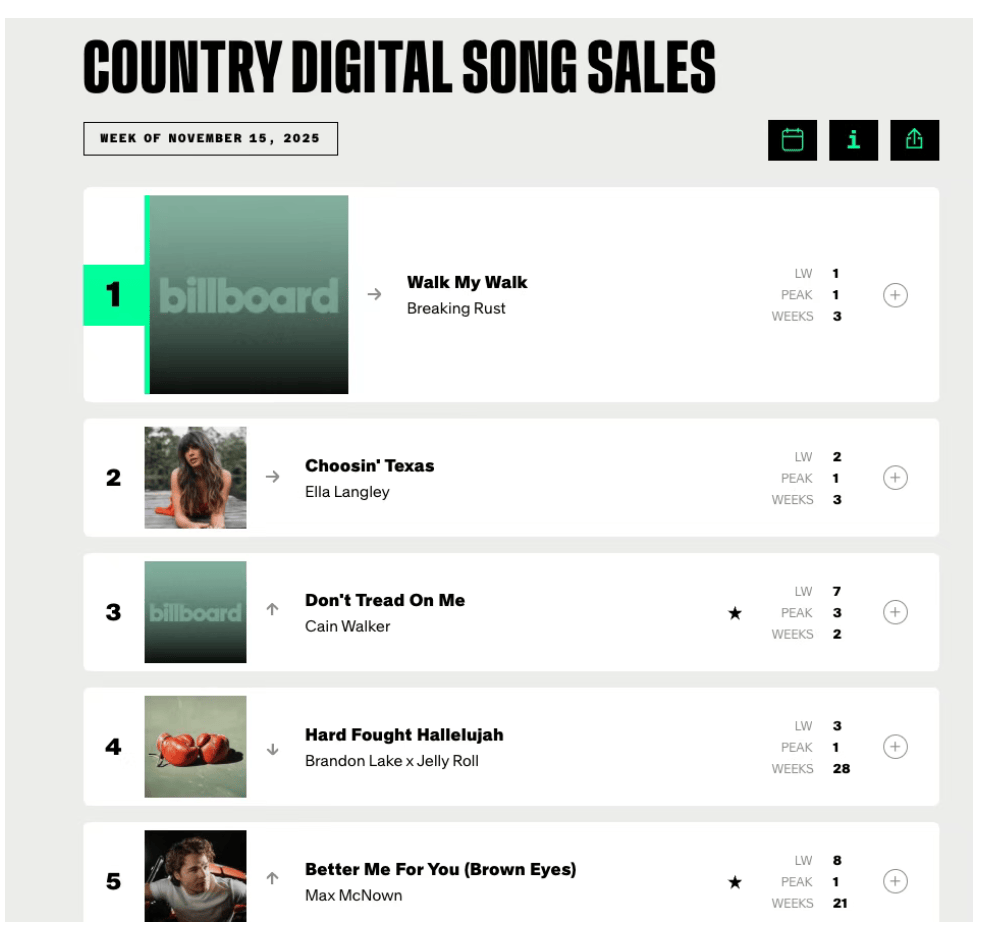Expand the Don't Tread On Me entry
The image size is (986, 933).
(895, 612)
